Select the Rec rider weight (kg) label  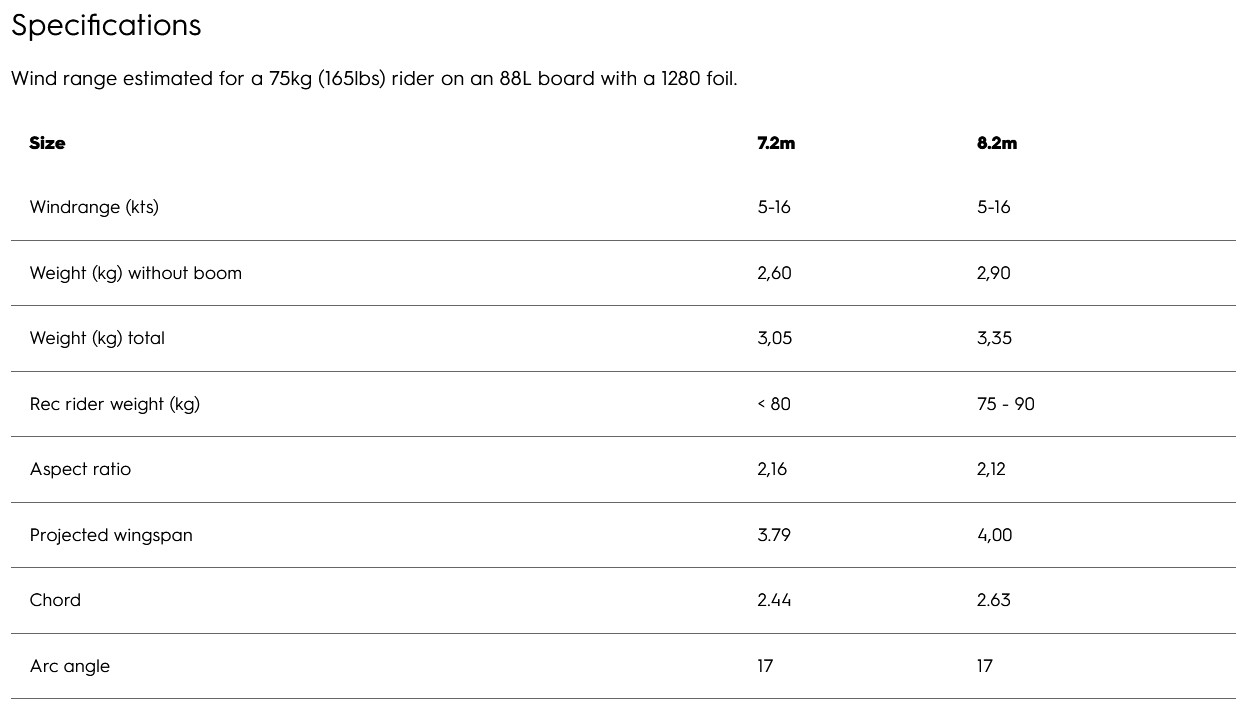pyautogui.click(x=115, y=404)
